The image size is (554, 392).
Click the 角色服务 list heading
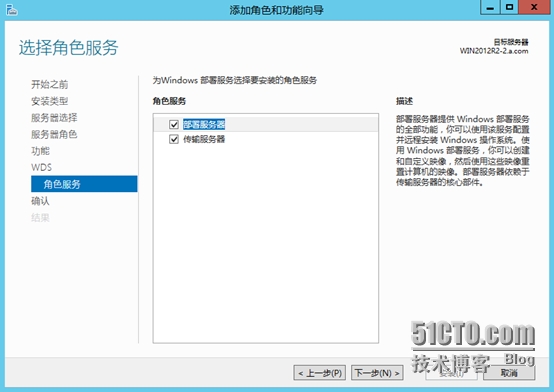[x=169, y=101]
